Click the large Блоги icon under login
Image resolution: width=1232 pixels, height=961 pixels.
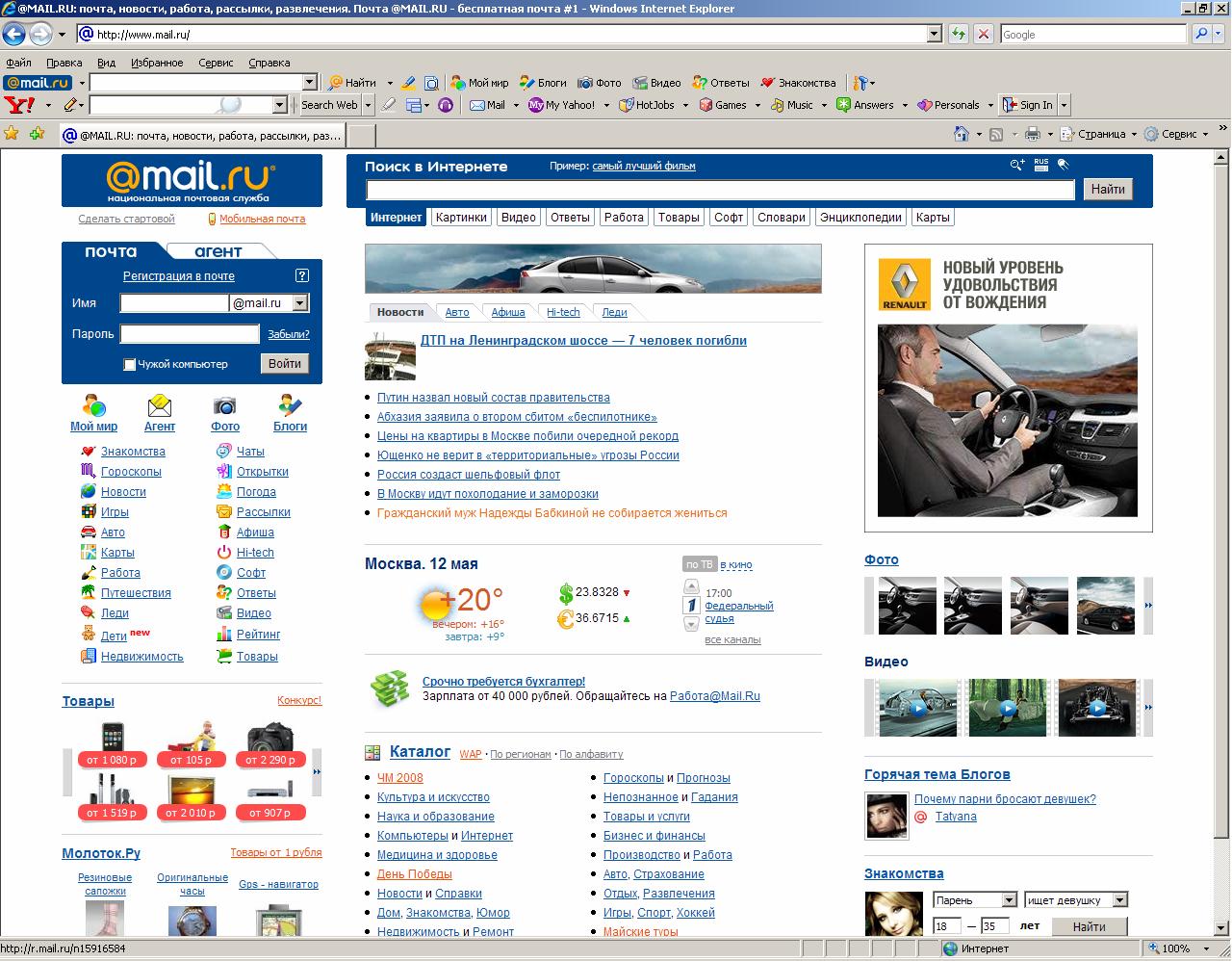point(290,406)
